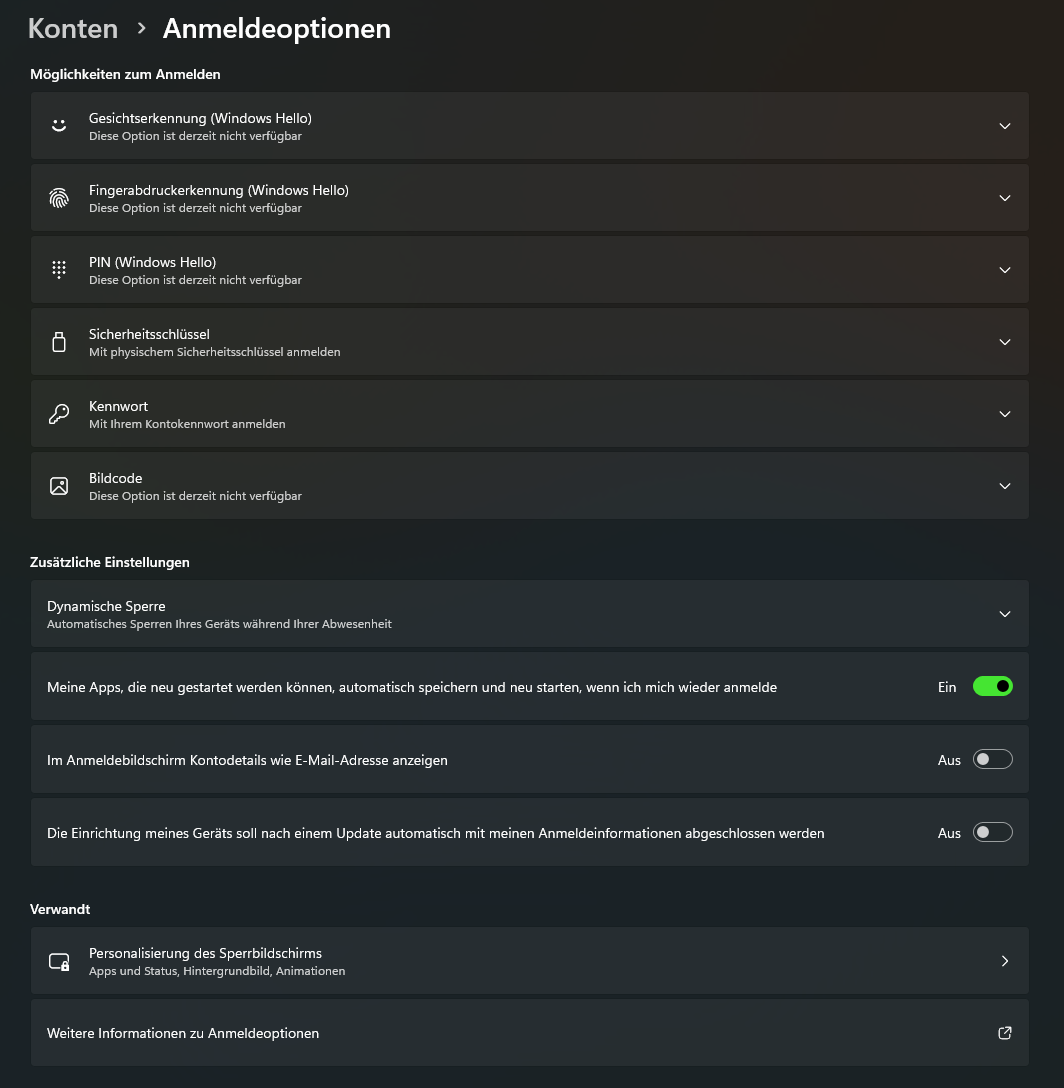Click the fingerprint recognition icon
The image size is (1064, 1088).
point(59,198)
